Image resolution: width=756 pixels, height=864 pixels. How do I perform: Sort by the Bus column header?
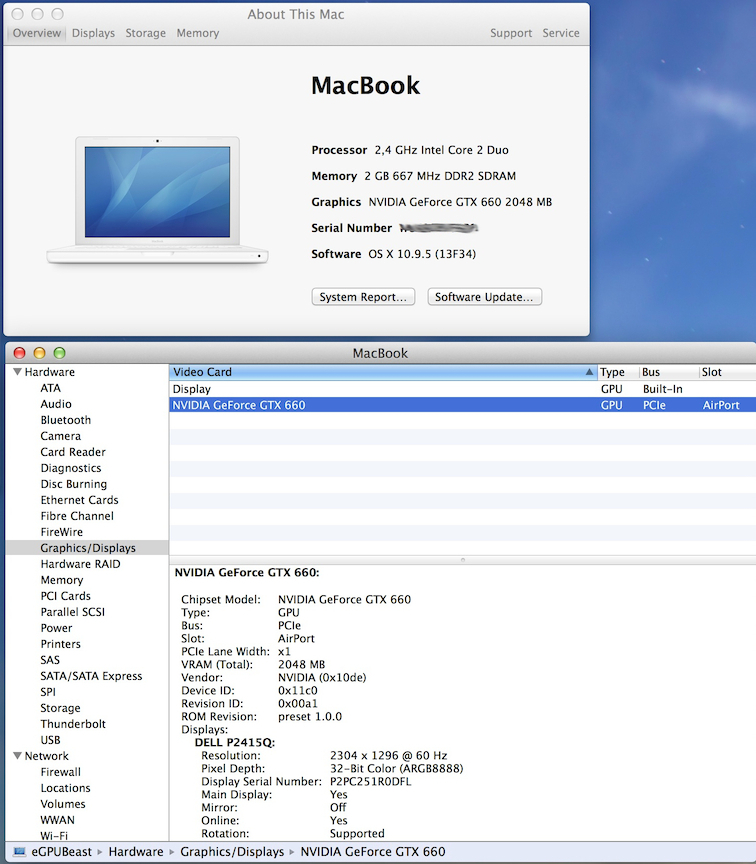[x=669, y=372]
